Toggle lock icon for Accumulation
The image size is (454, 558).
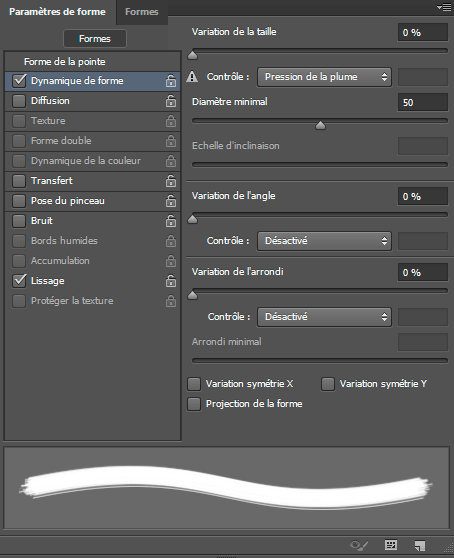[171, 260]
